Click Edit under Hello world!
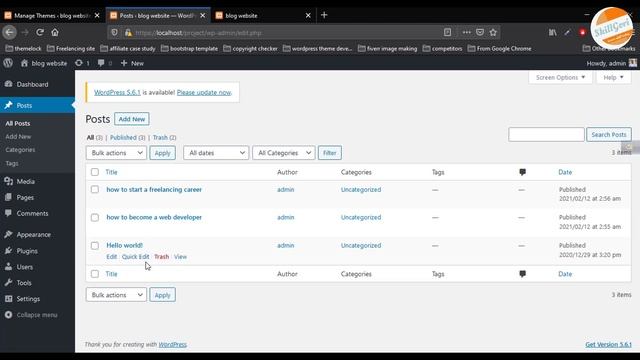640x360 pixels. [x=111, y=257]
